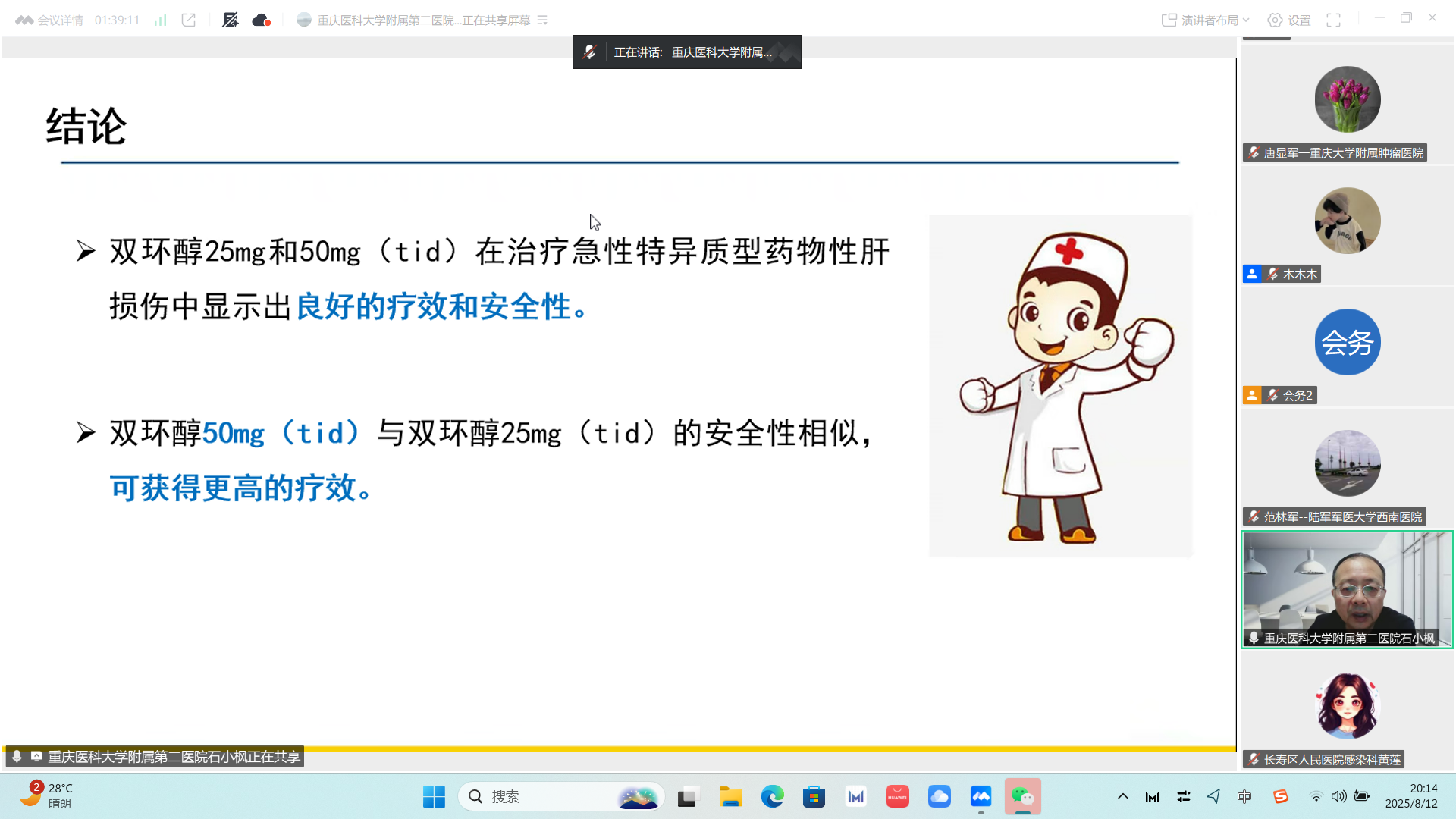Screen dimensions: 1456x819
Task: Open quick settings sliders in system tray
Action: 1183,797
